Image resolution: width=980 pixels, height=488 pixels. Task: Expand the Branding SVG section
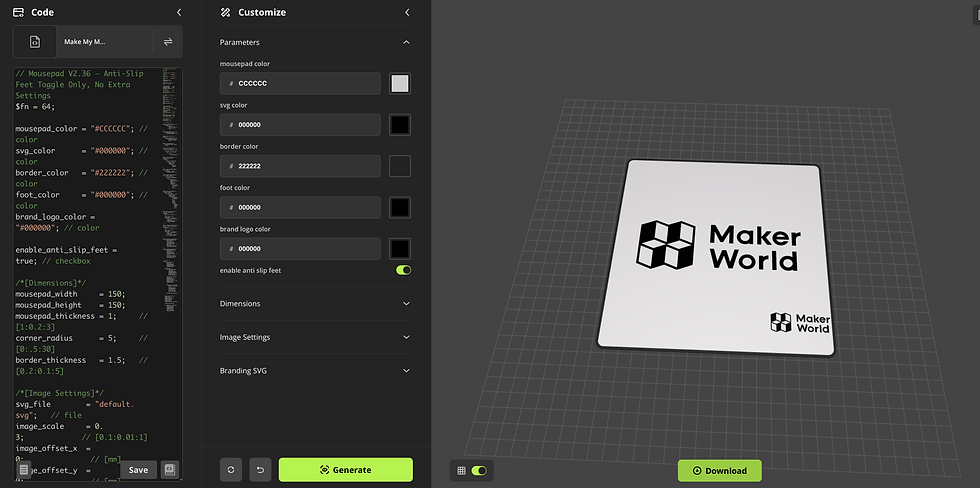[316, 371]
